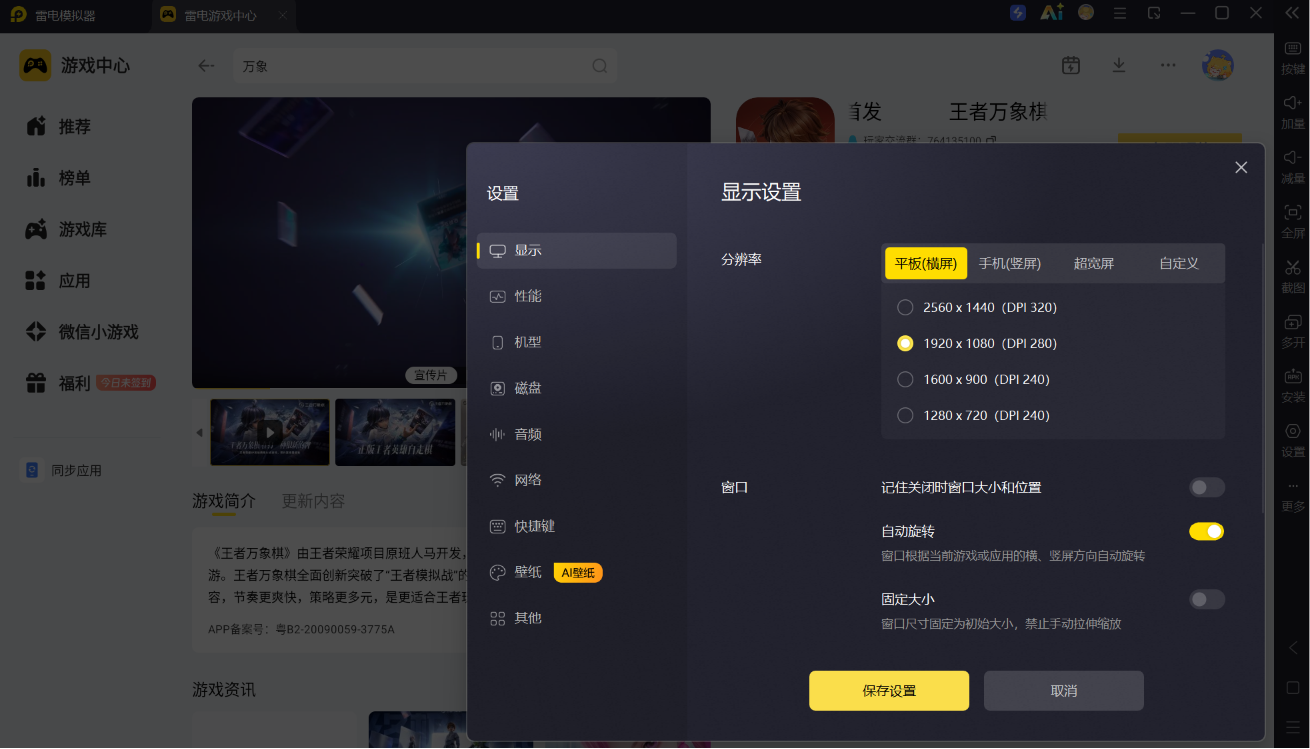
Task: Click the Android home square in right toolbar
Action: tap(1293, 688)
